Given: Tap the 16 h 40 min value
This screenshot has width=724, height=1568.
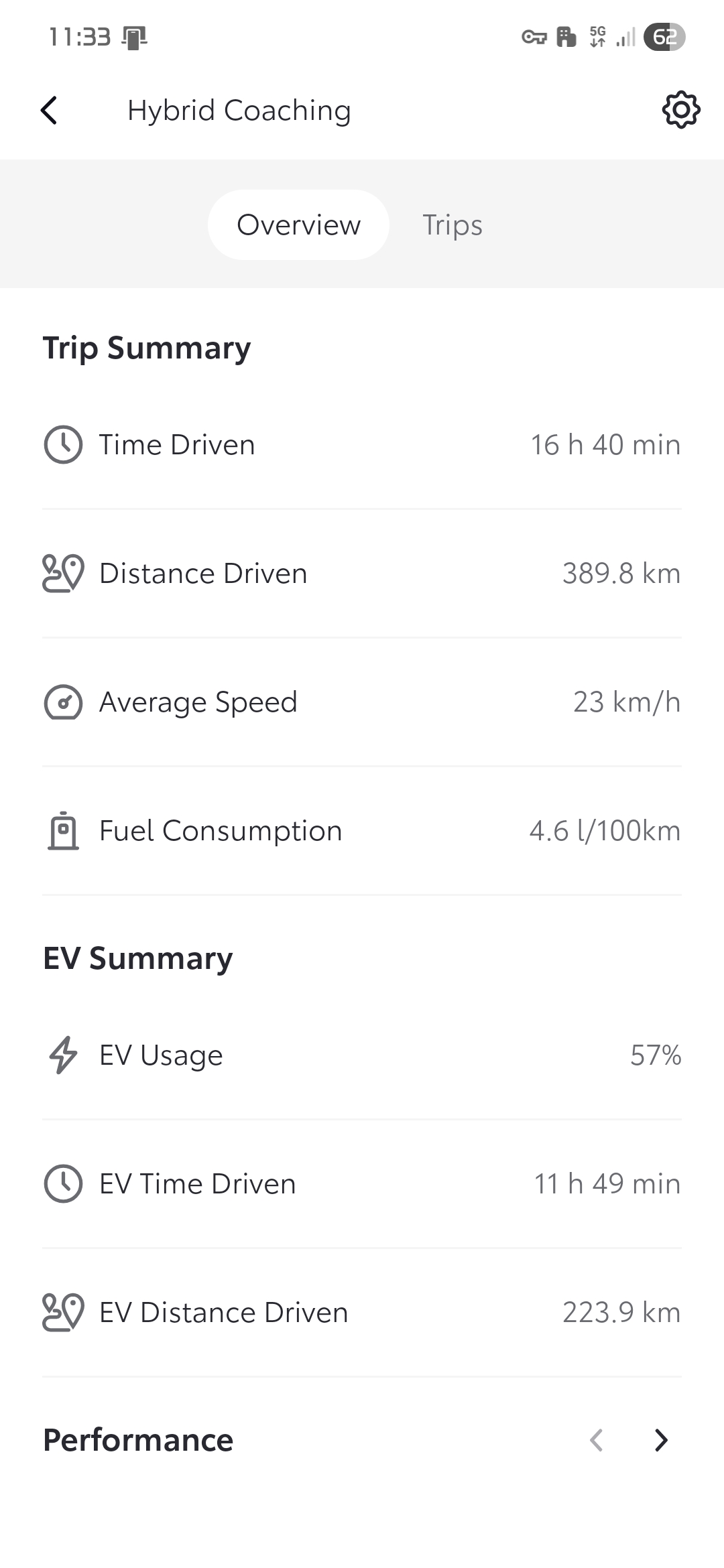Looking at the screenshot, I should [x=605, y=445].
